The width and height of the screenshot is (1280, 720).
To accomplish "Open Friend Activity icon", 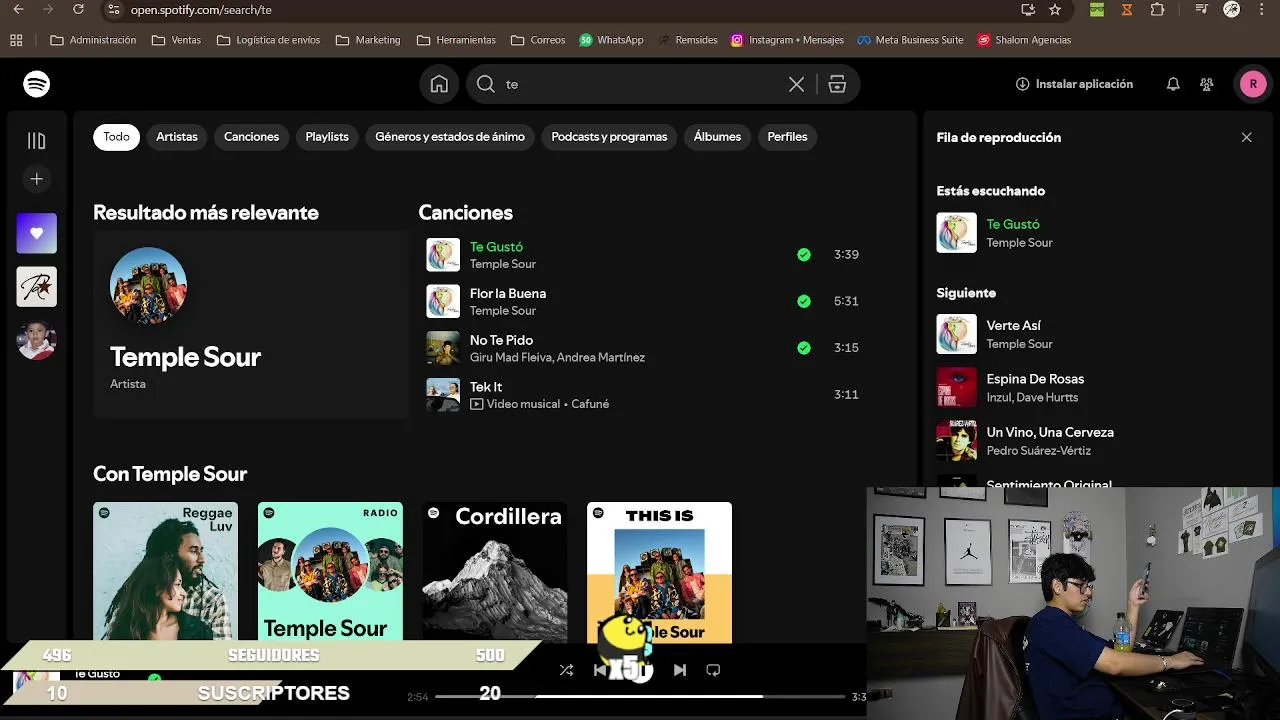I will tap(1207, 84).
